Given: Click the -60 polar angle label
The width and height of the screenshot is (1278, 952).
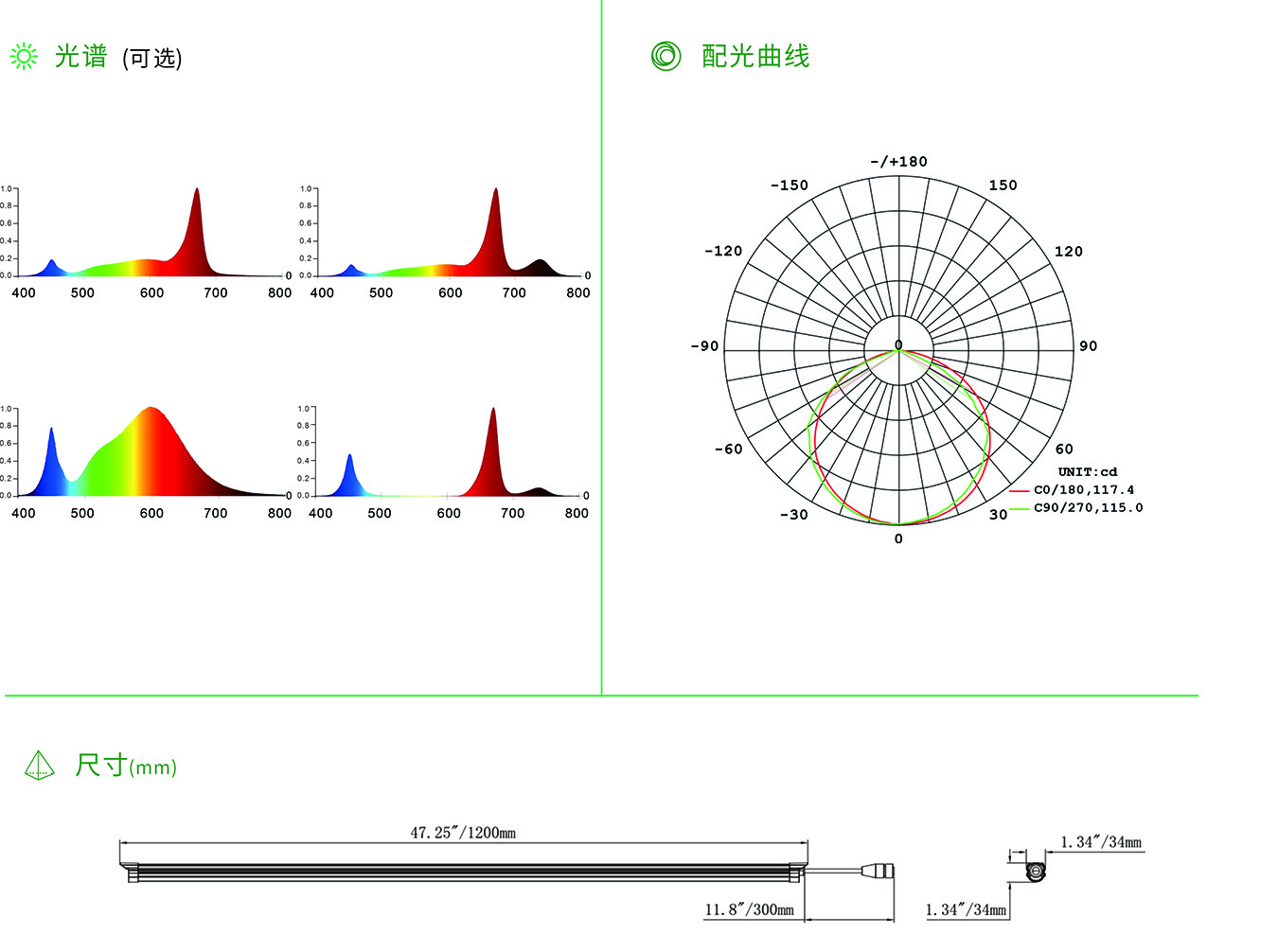Looking at the screenshot, I should (x=728, y=450).
